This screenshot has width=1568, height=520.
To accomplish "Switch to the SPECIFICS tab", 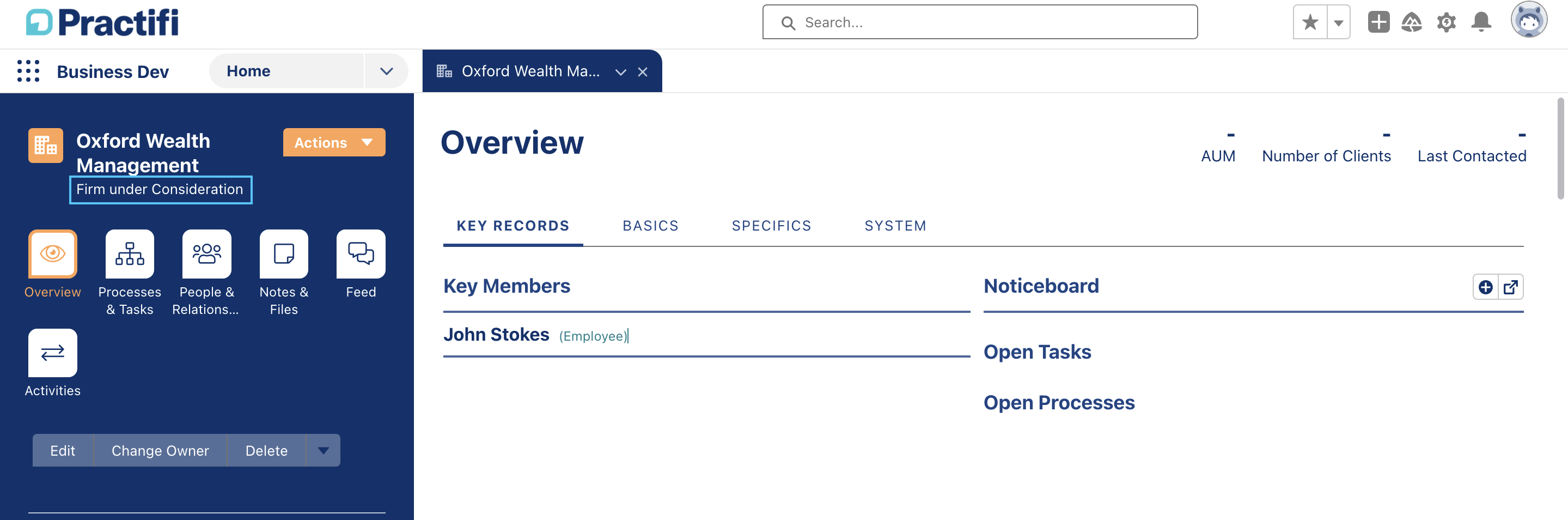I will pyautogui.click(x=772, y=226).
